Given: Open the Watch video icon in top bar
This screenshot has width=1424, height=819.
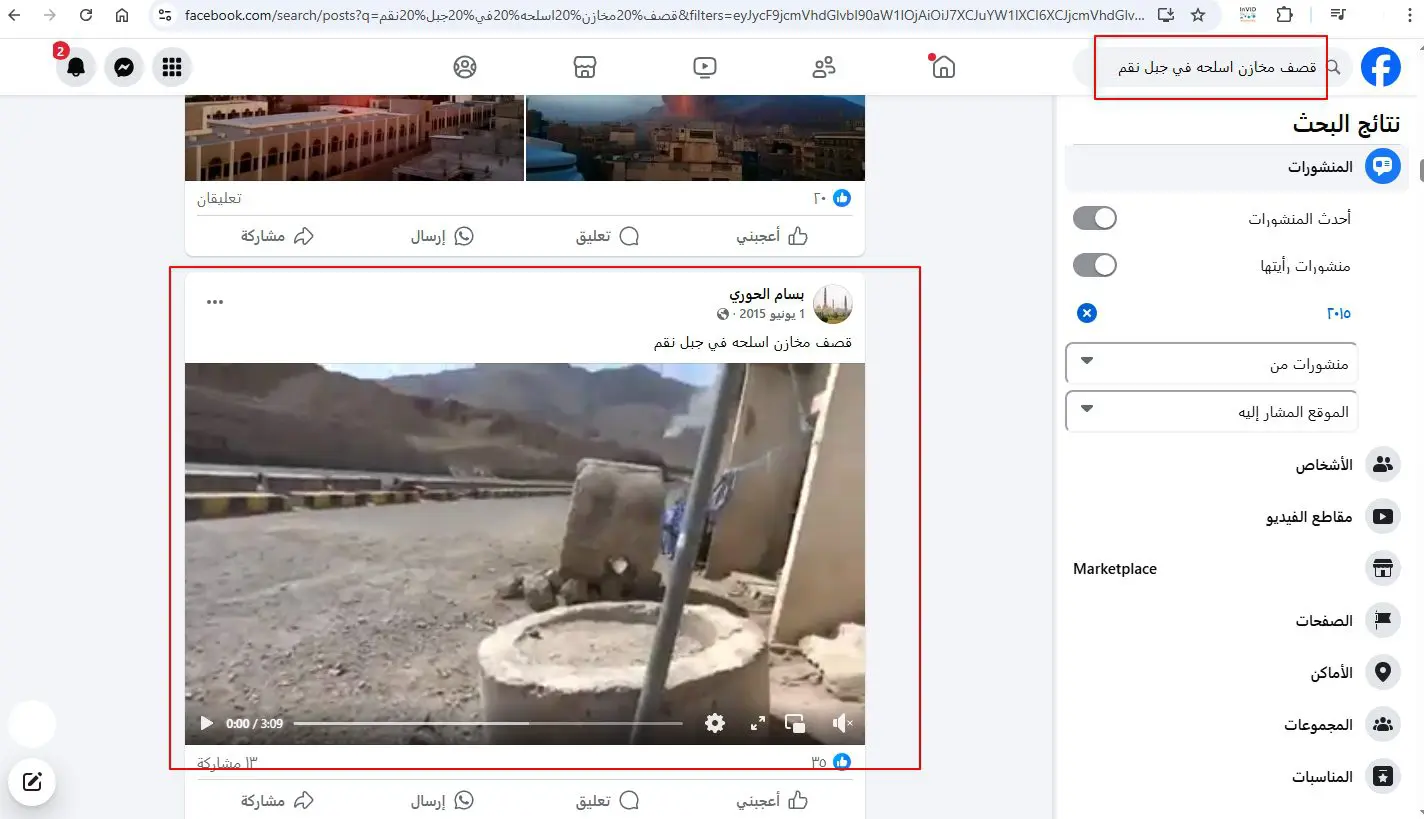Looking at the screenshot, I should (x=704, y=67).
